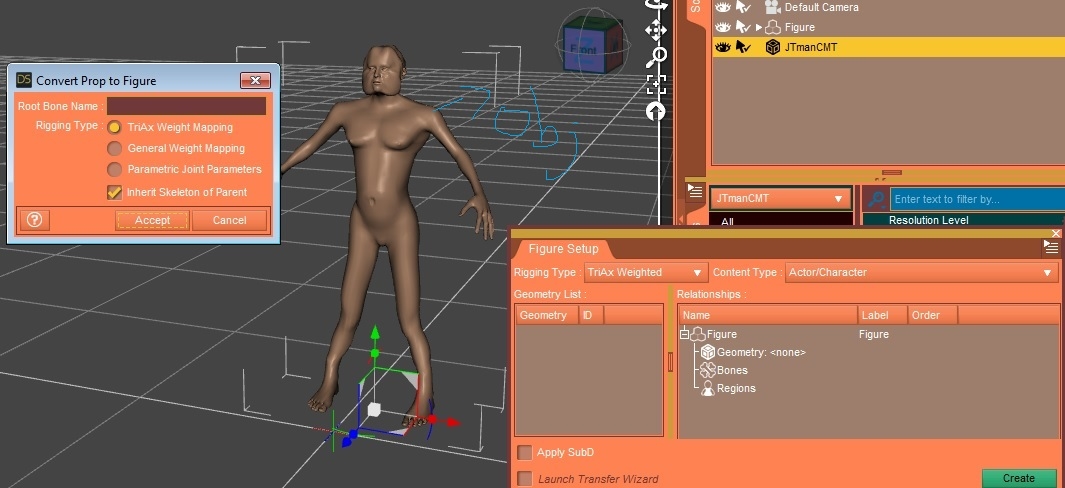The image size is (1065, 488).
Task: Hide JTmanCMT using its eye icon
Action: [722, 47]
